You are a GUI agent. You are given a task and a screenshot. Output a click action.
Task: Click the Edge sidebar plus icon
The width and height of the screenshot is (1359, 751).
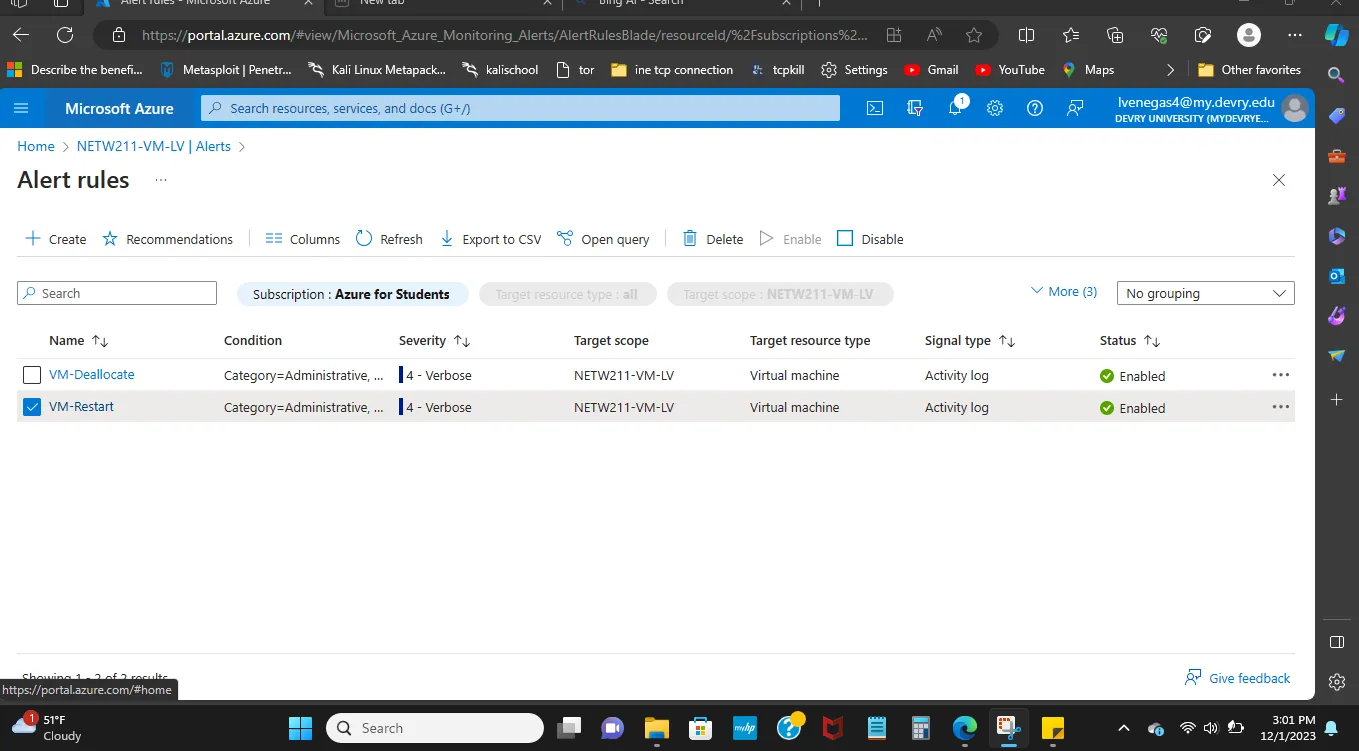pos(1337,399)
